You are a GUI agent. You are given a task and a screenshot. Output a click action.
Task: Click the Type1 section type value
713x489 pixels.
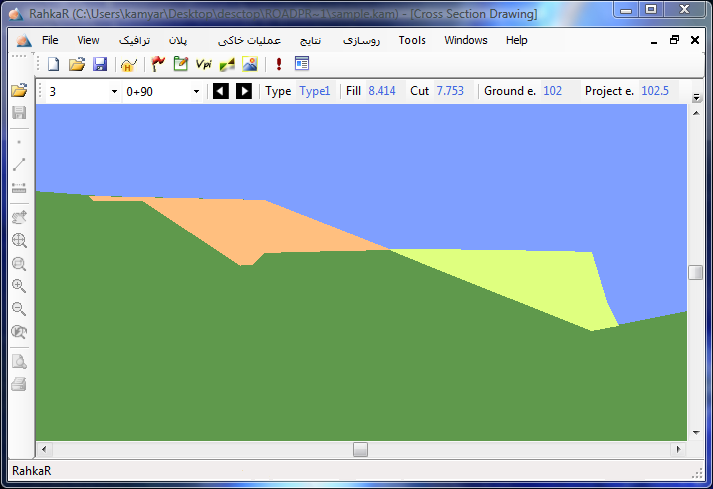pos(315,91)
